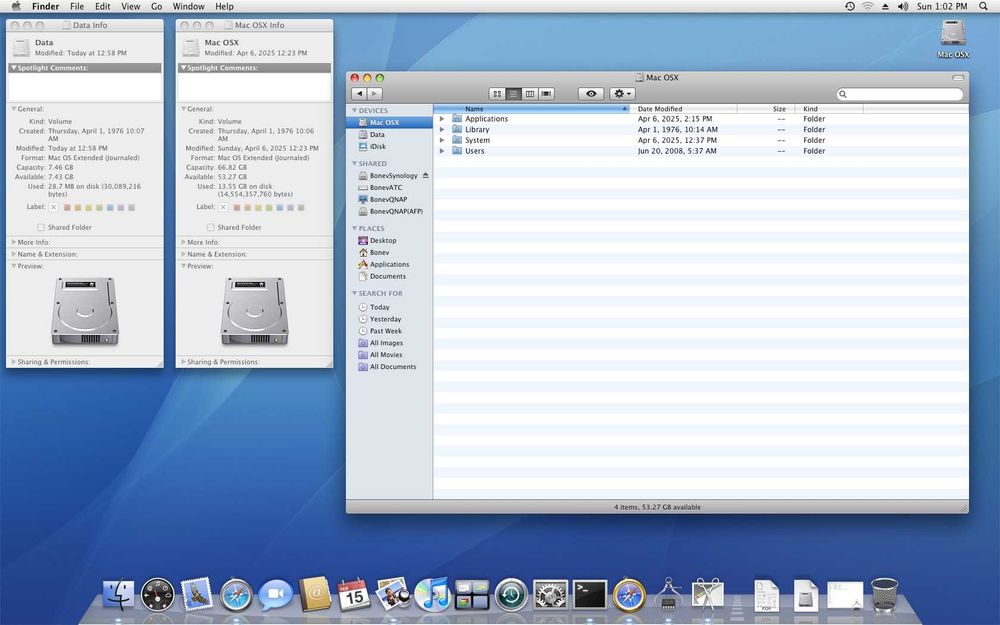Screen dimensions: 1000x625
Task: Switch Finder to column view
Action: click(530, 94)
